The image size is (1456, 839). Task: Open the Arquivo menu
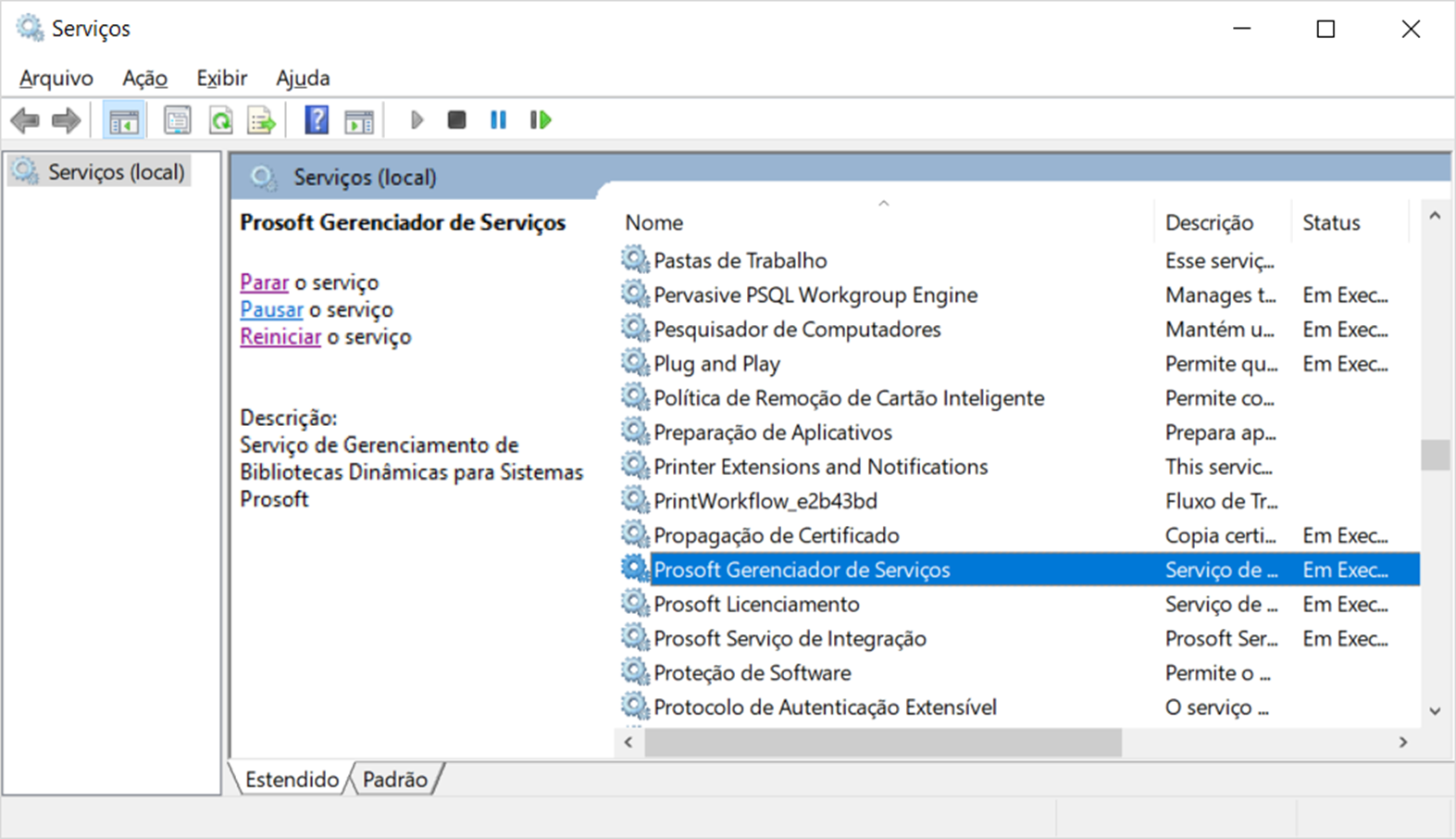[56, 78]
